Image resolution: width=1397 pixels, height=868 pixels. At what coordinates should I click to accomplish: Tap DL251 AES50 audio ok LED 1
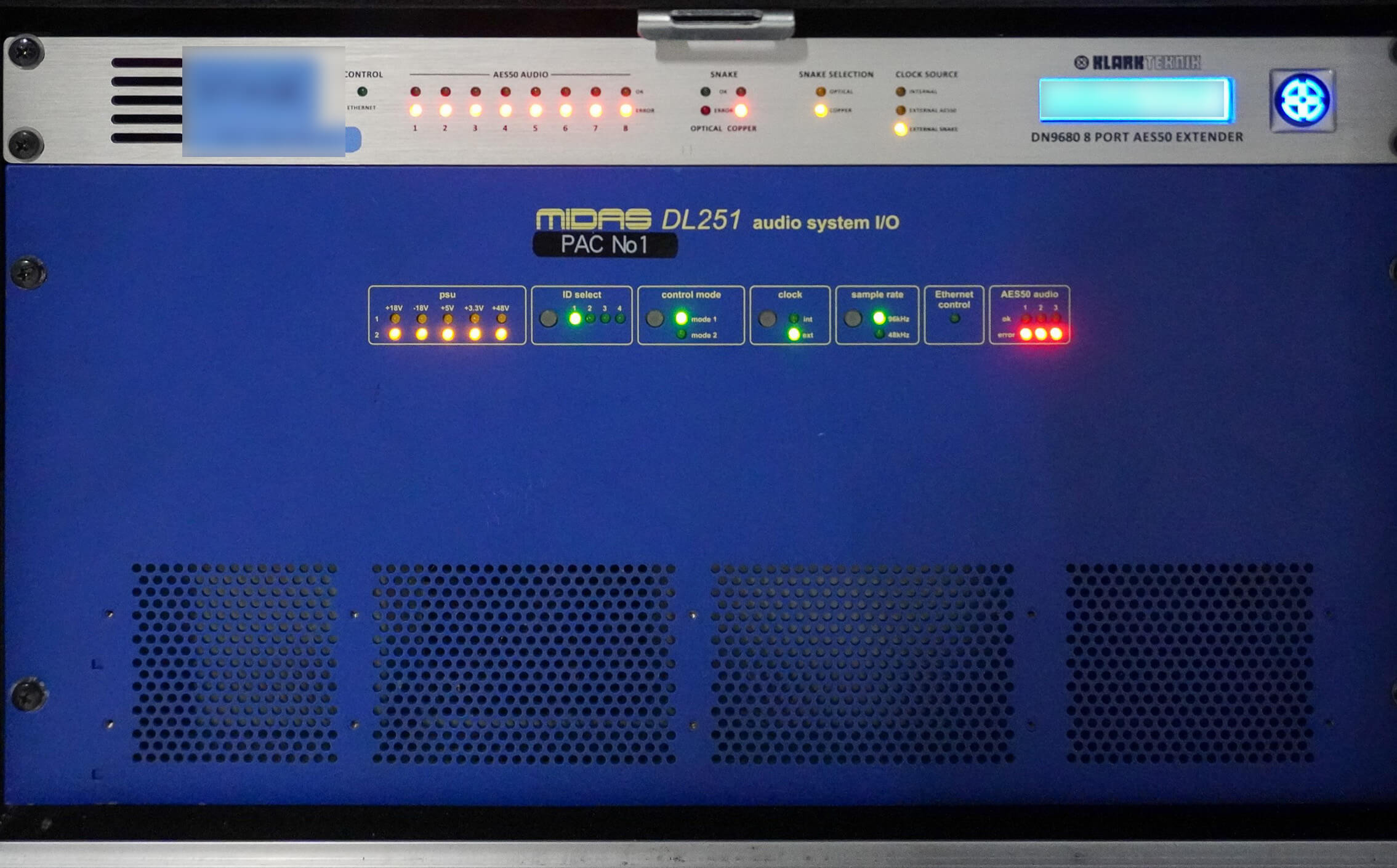[1026, 318]
